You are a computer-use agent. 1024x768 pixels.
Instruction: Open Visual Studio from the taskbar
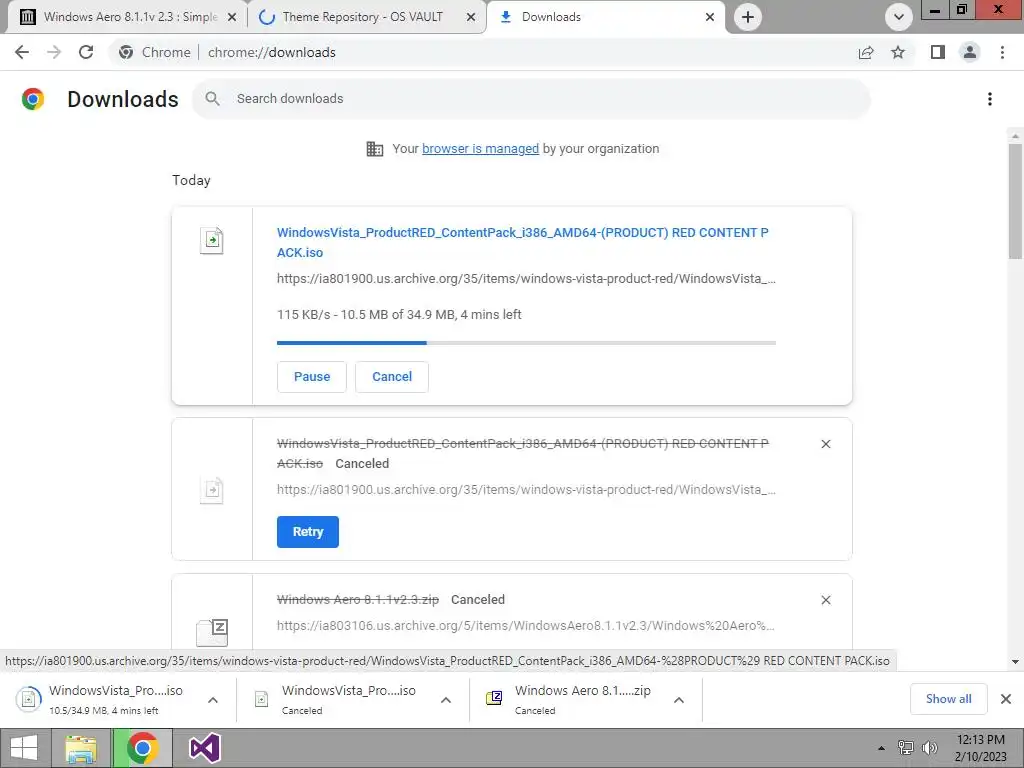tap(204, 748)
